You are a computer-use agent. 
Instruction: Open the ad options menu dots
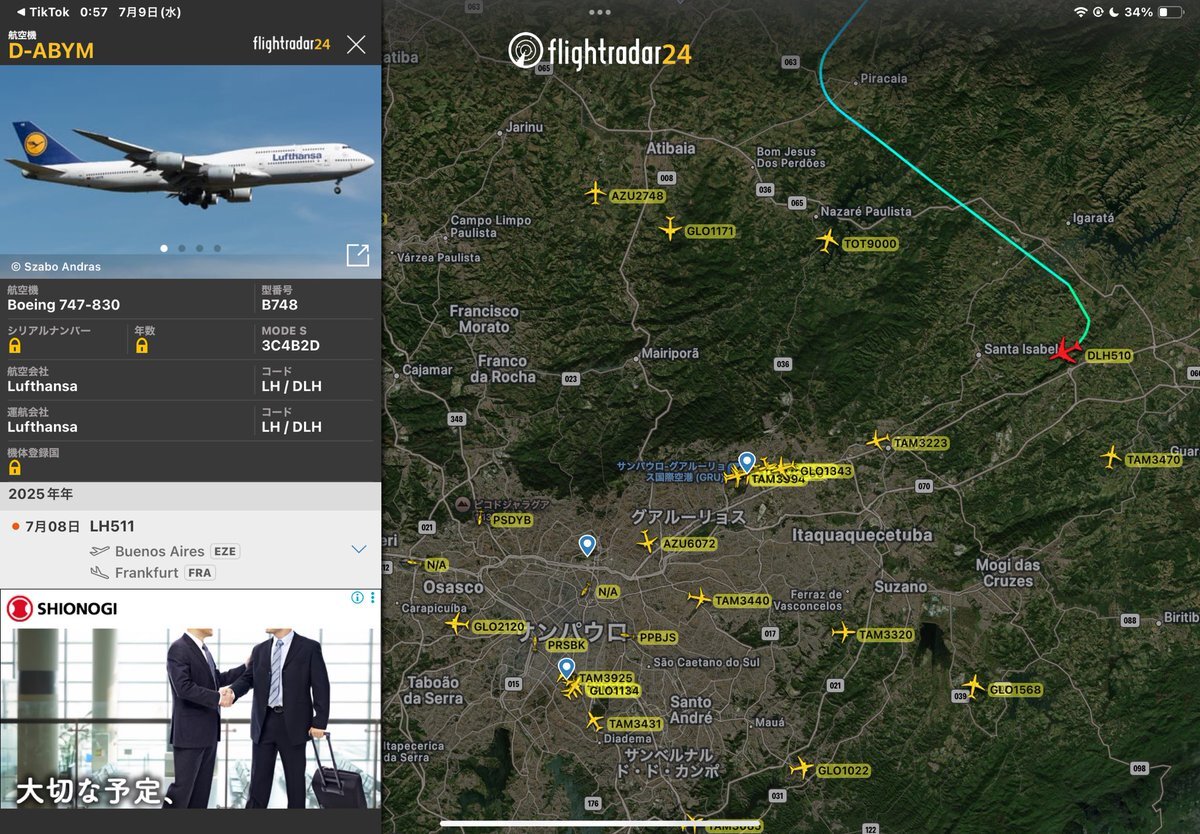point(373,597)
